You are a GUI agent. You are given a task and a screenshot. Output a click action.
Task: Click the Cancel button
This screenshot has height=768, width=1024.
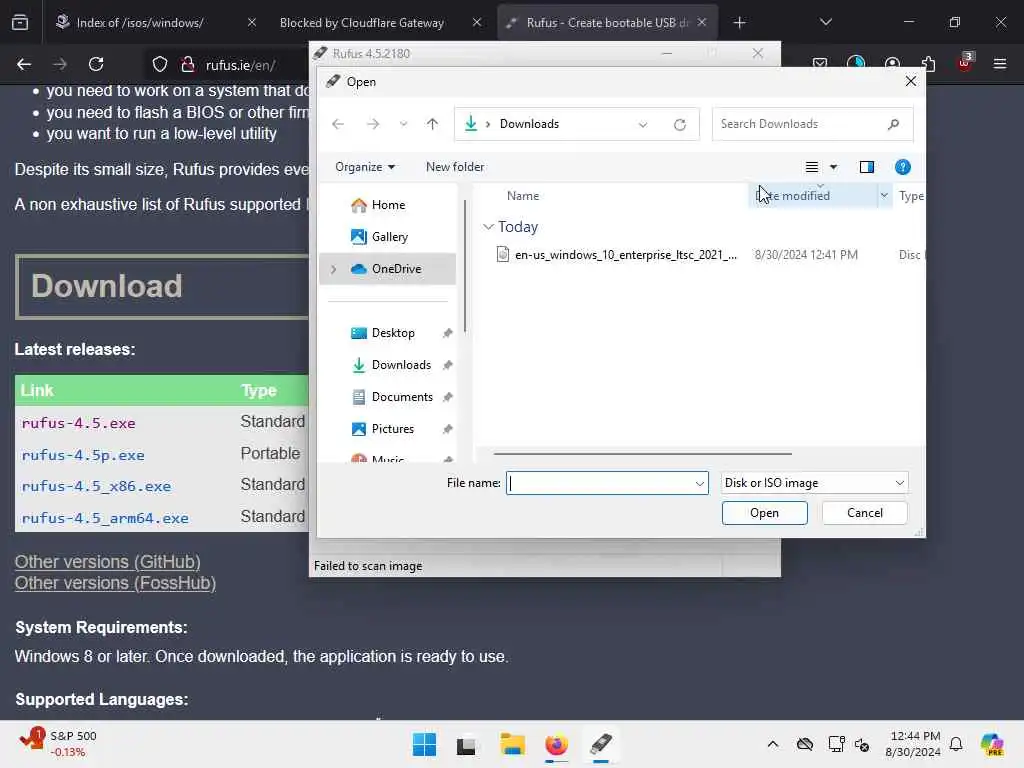tap(864, 513)
